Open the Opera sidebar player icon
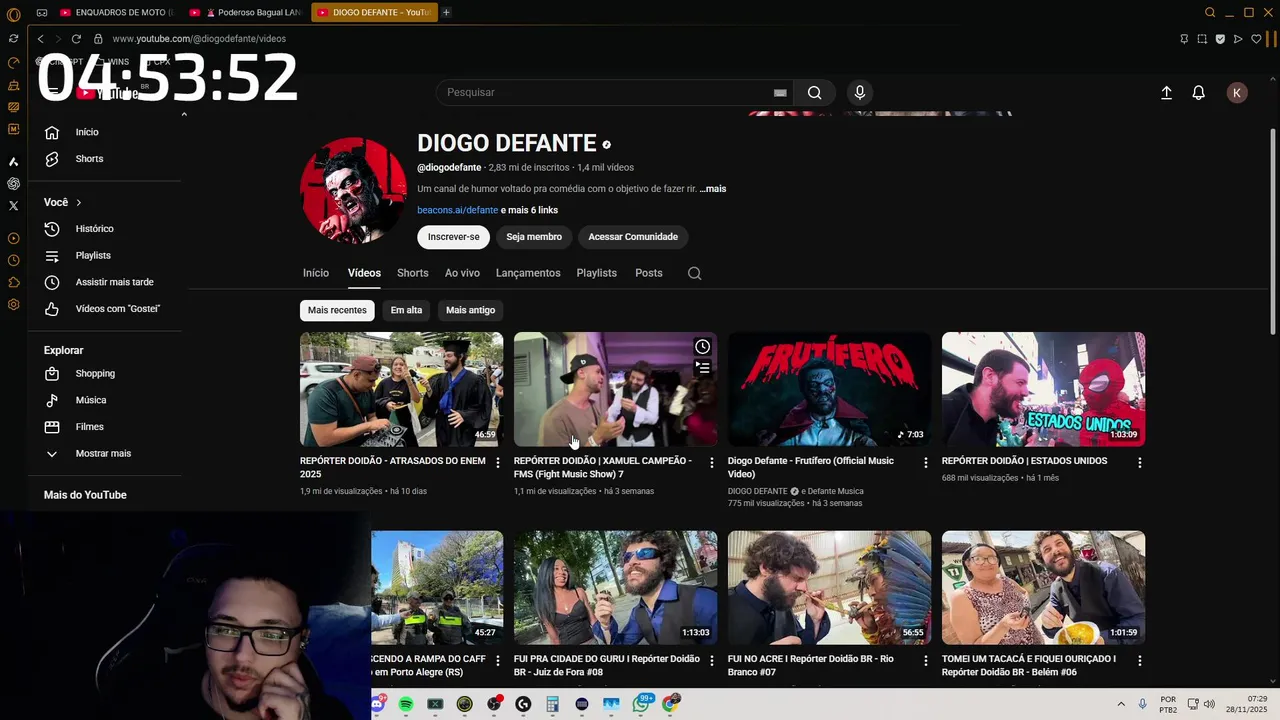Image resolution: width=1280 pixels, height=720 pixels. coord(13,238)
